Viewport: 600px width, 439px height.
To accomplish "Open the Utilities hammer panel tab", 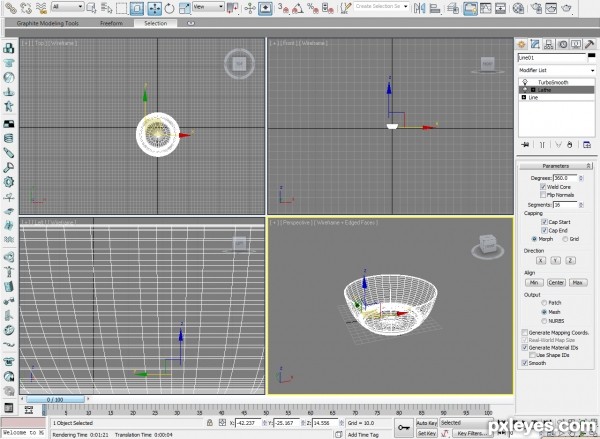I will coord(589,45).
